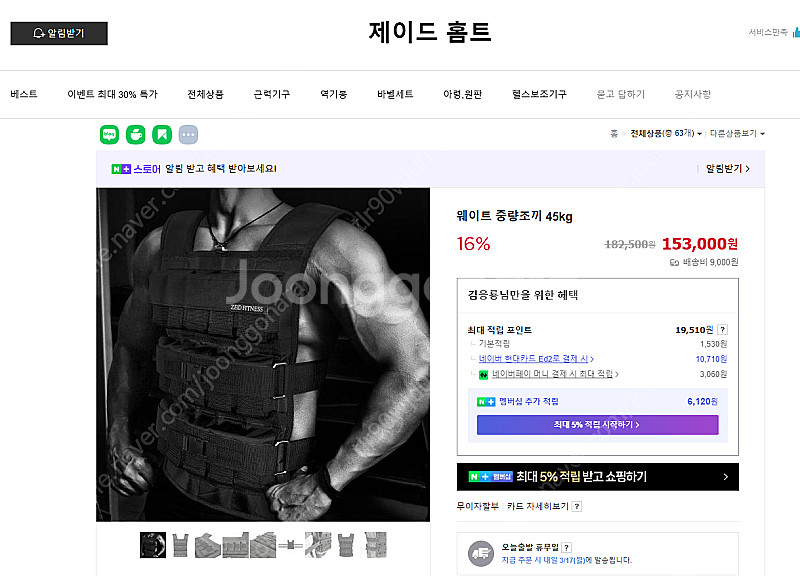Open the 네이버페이 머니 결제 시 최대 적립 link
Screen dimensions: 800x576
pyautogui.click(x=555, y=374)
